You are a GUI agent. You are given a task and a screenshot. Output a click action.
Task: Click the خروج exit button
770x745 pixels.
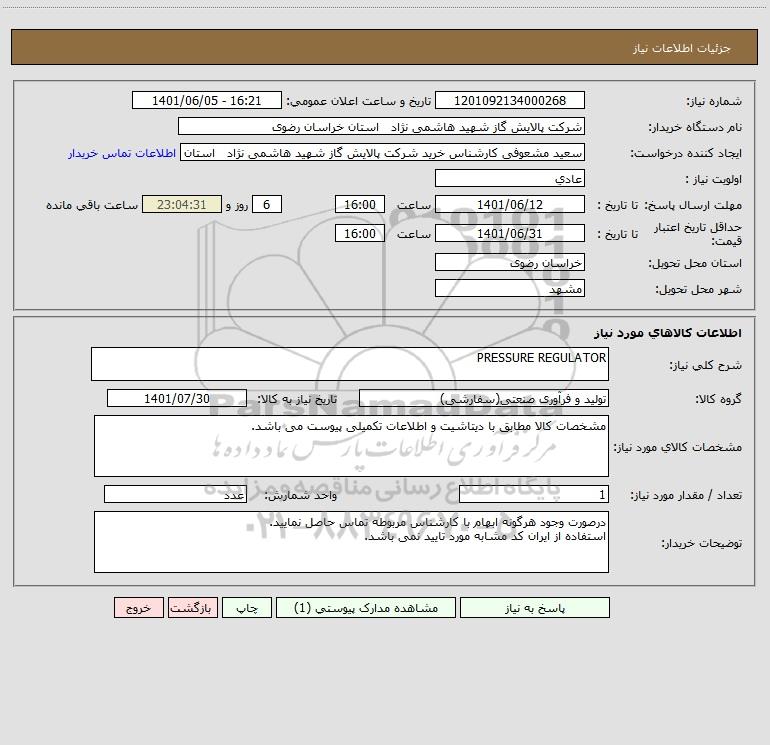pos(138,607)
